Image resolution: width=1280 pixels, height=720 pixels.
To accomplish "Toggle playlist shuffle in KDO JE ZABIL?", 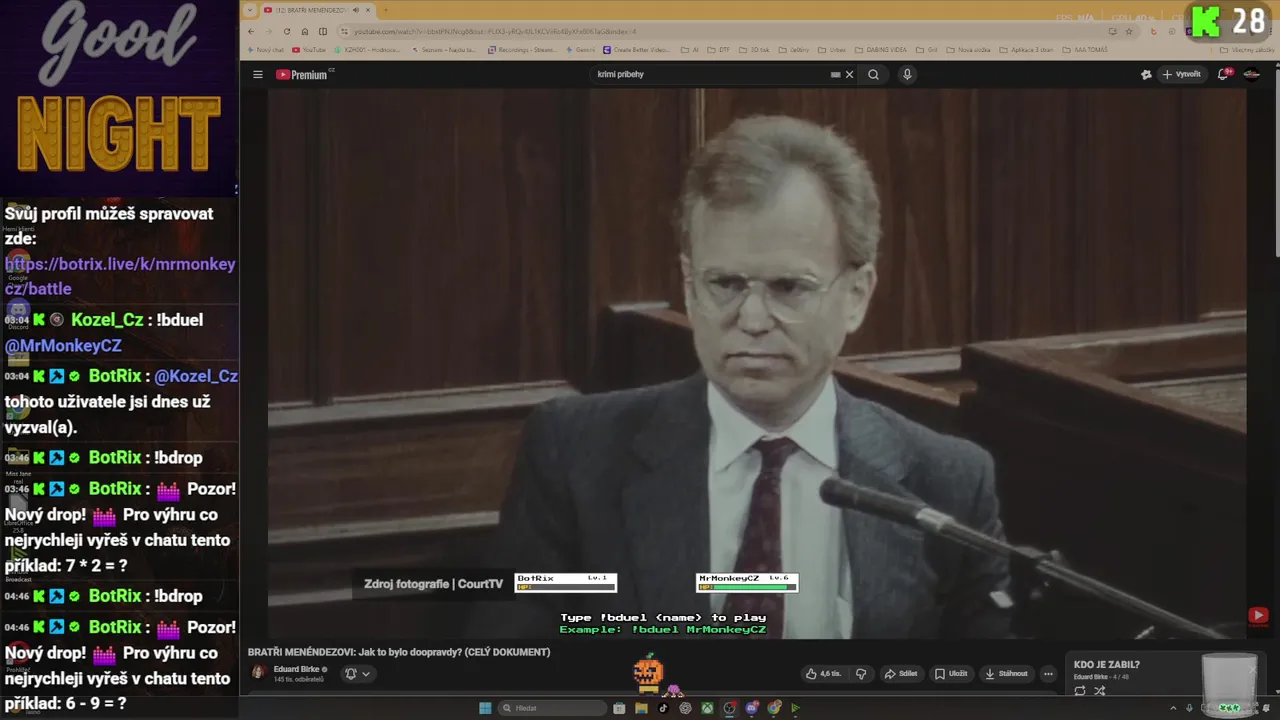I will click(1100, 690).
